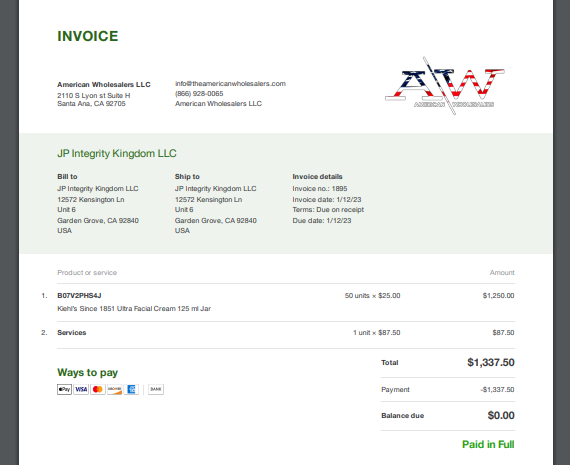Click the American Express card icon
The image size is (570, 465).
(x=131, y=389)
